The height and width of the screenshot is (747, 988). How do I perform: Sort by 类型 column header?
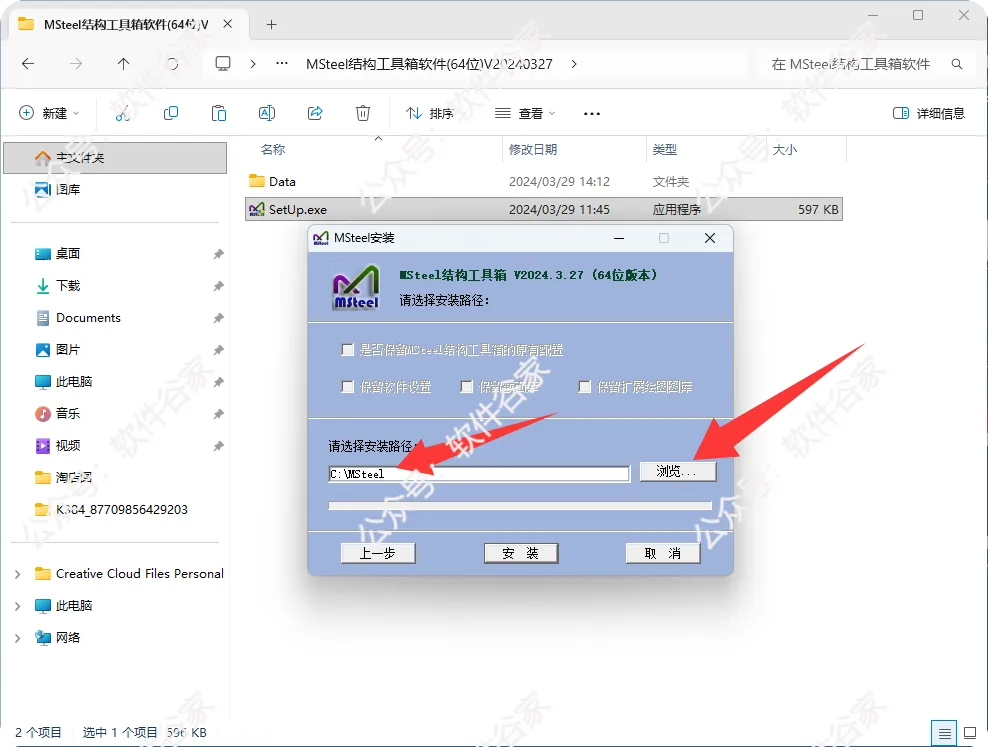click(664, 150)
